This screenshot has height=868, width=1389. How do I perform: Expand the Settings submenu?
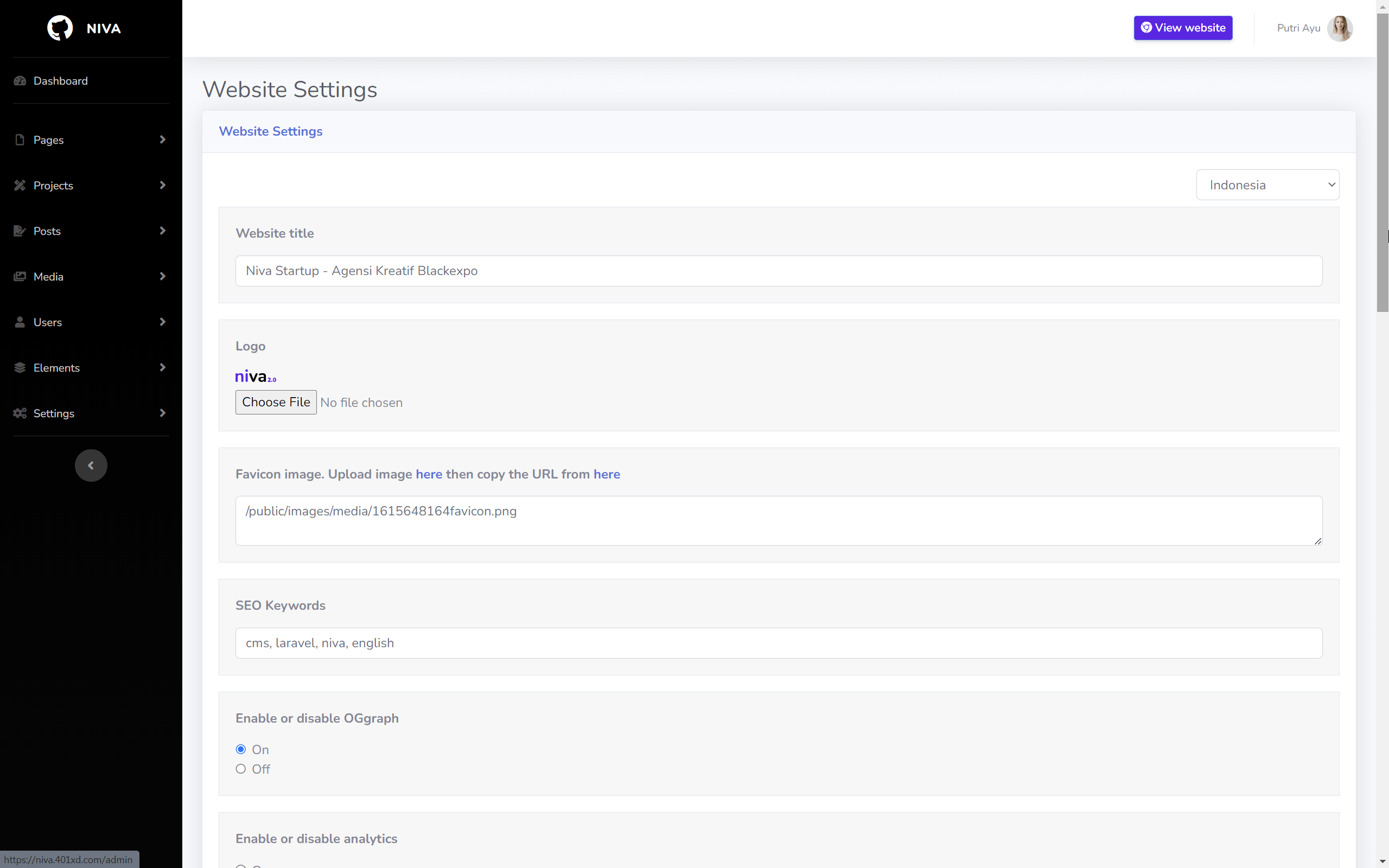click(x=163, y=413)
